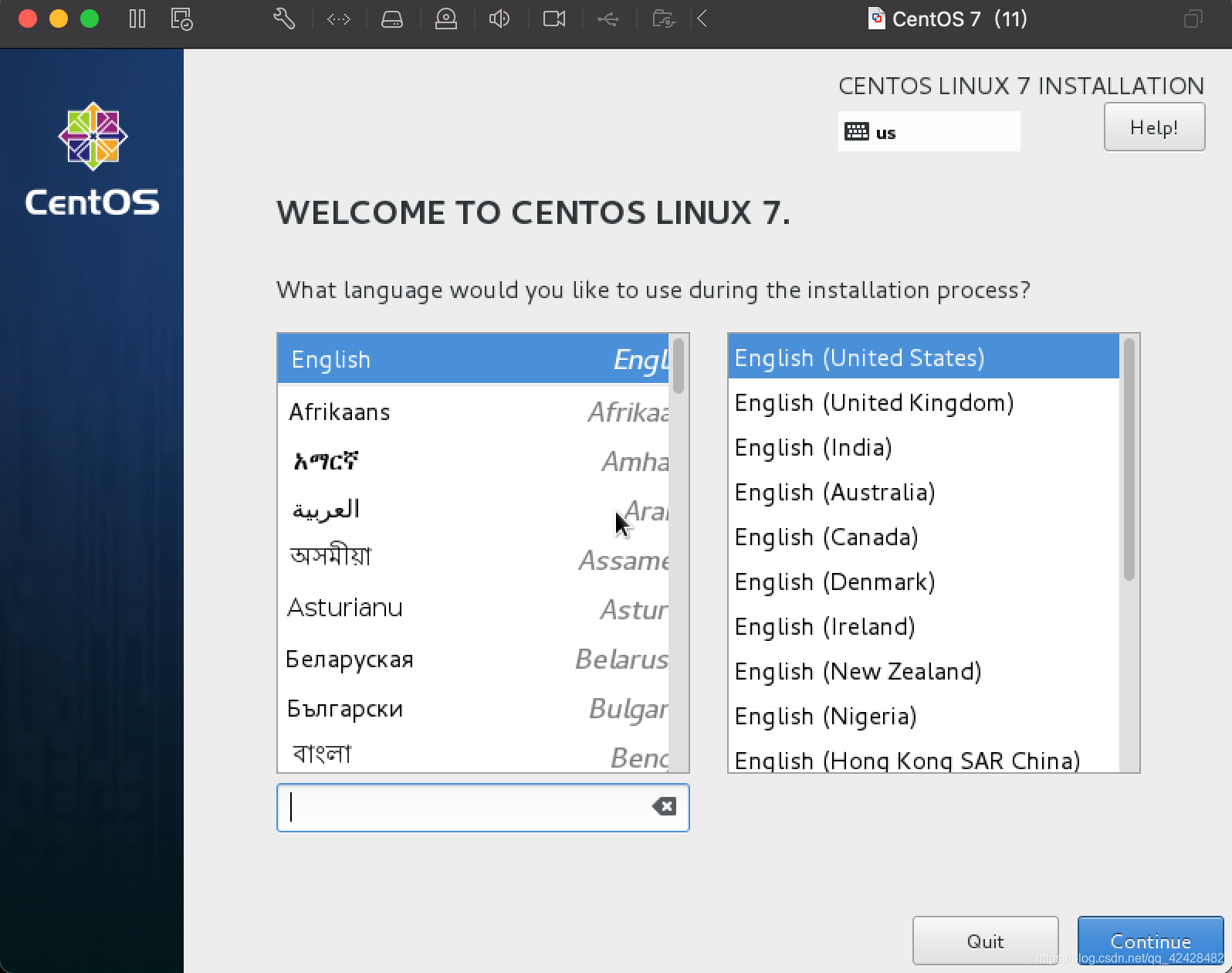Open the us keyboard layout selector

coord(929,131)
